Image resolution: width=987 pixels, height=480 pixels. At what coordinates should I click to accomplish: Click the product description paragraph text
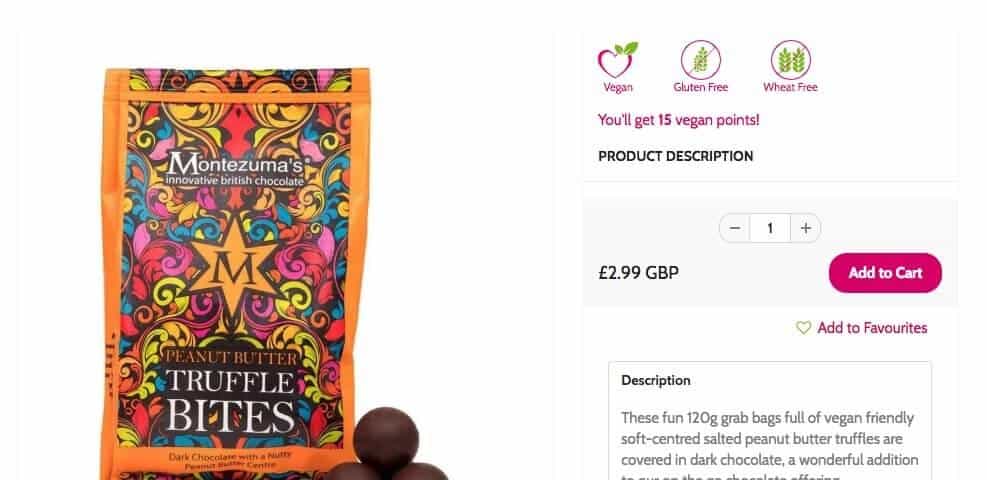point(769,445)
